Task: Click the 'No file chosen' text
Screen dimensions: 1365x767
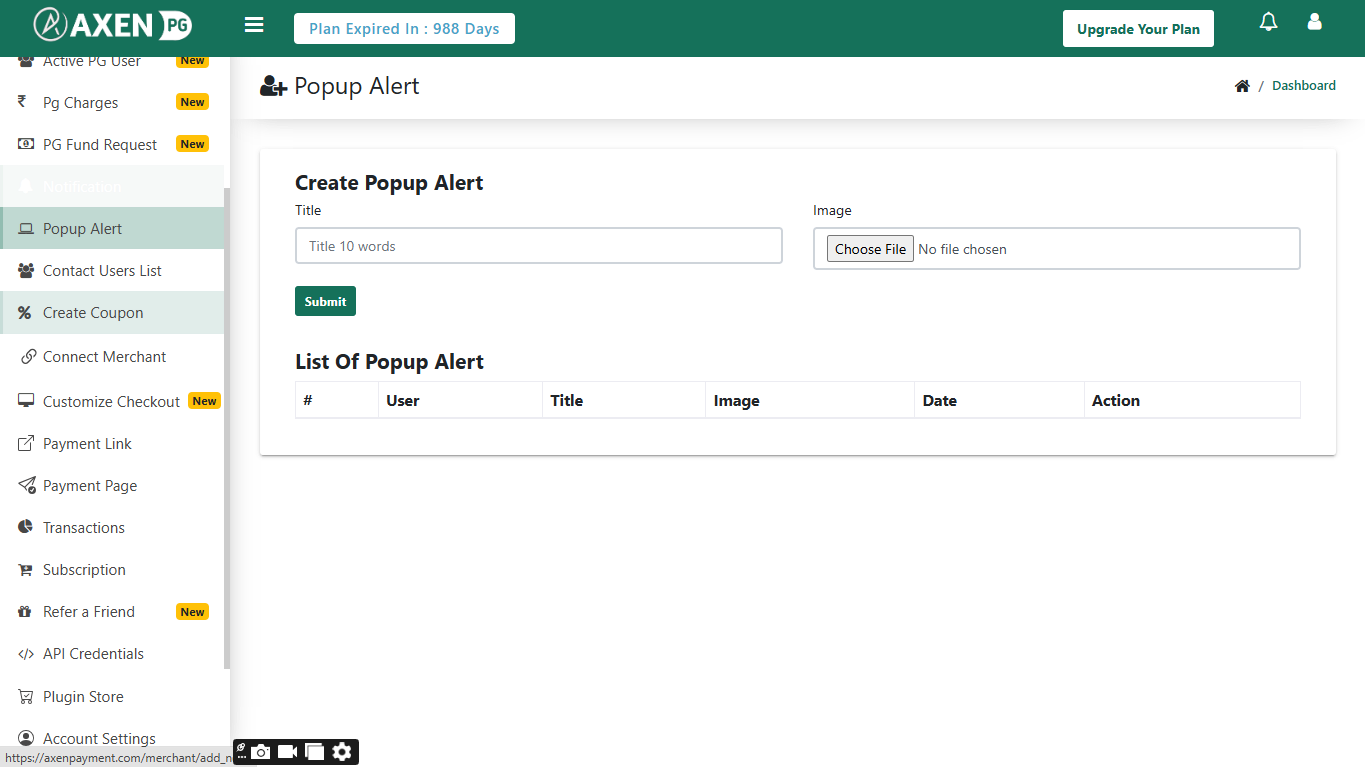Action: (962, 249)
